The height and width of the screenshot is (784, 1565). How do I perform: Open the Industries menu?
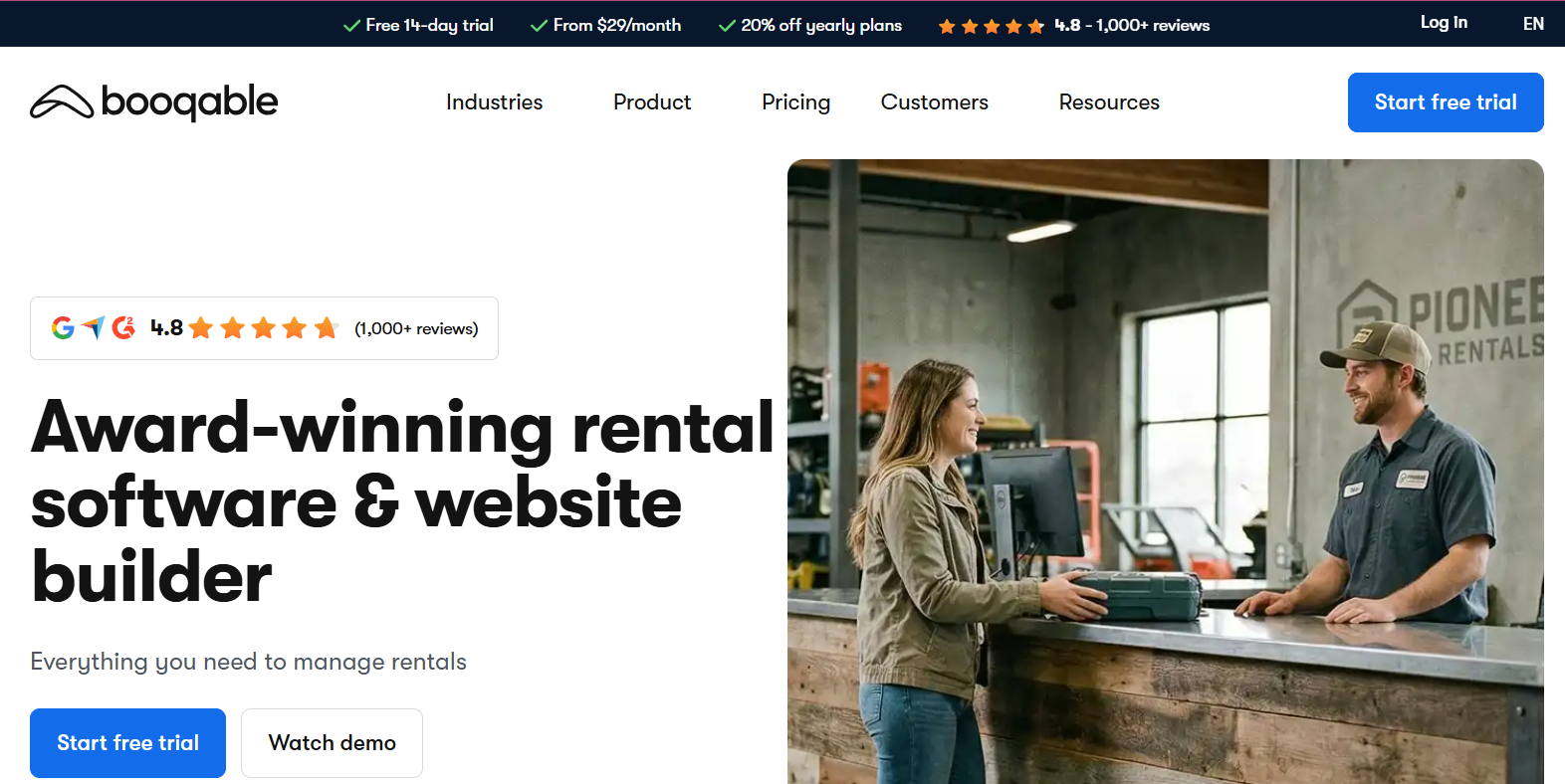[494, 102]
